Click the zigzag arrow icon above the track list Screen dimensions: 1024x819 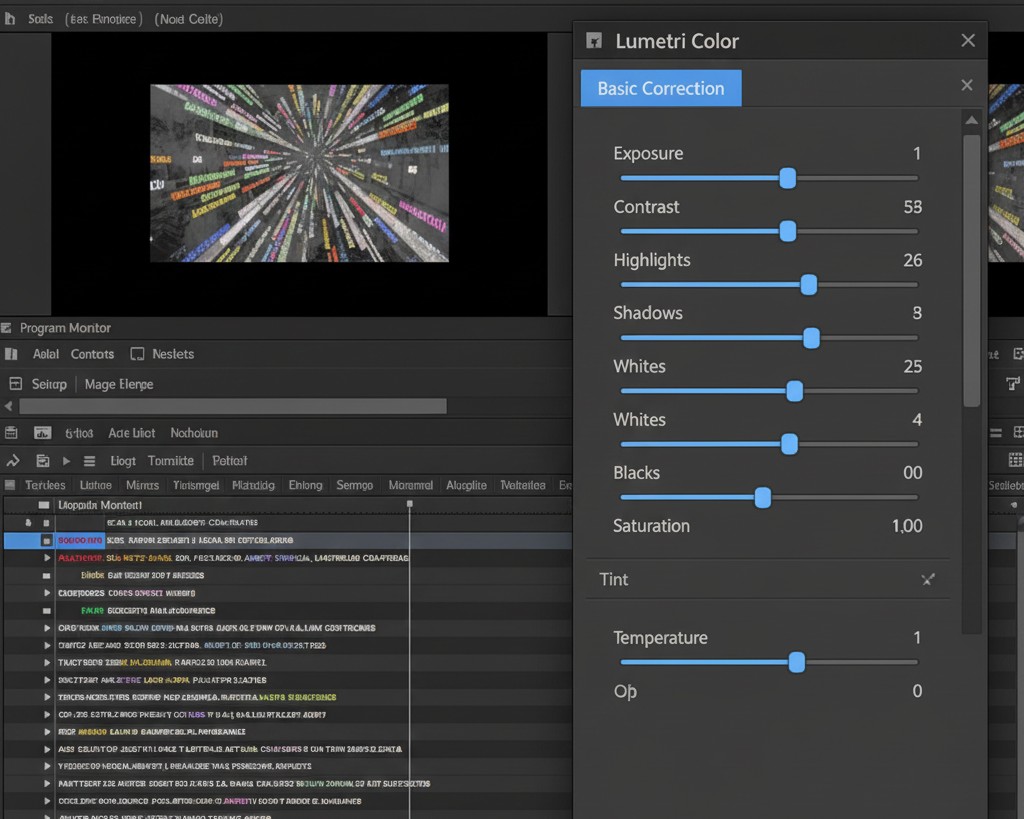pos(13,460)
